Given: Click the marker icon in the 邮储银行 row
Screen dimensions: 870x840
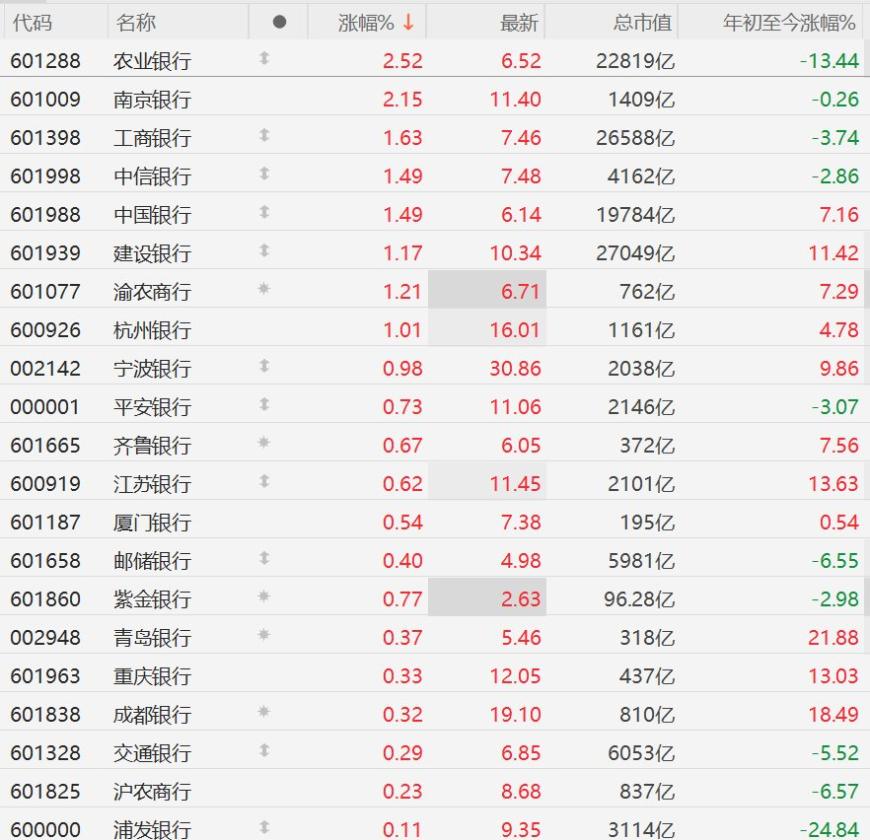Looking at the screenshot, I should [x=265, y=558].
